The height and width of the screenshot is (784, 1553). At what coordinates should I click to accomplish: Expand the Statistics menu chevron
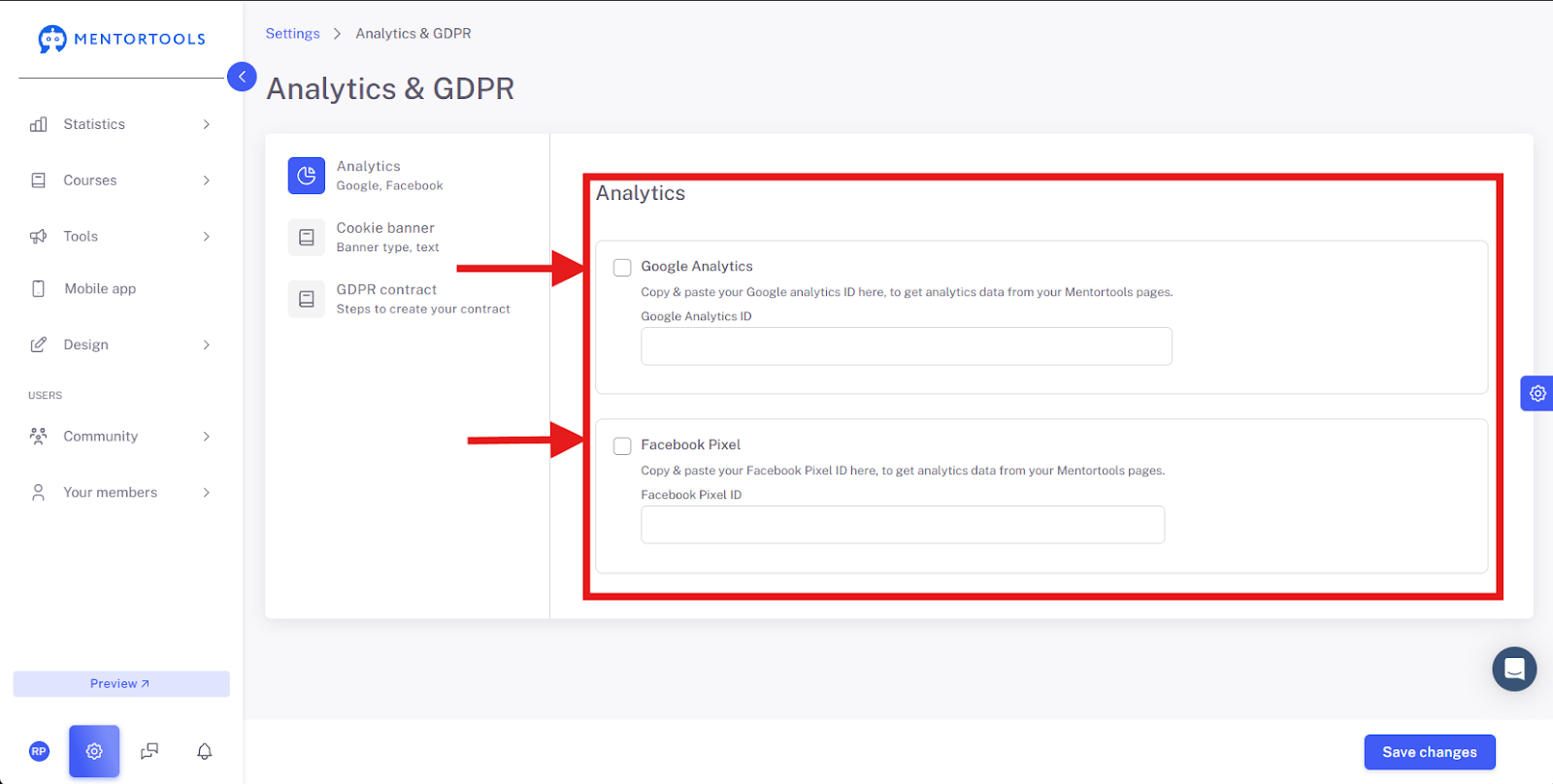point(207,124)
